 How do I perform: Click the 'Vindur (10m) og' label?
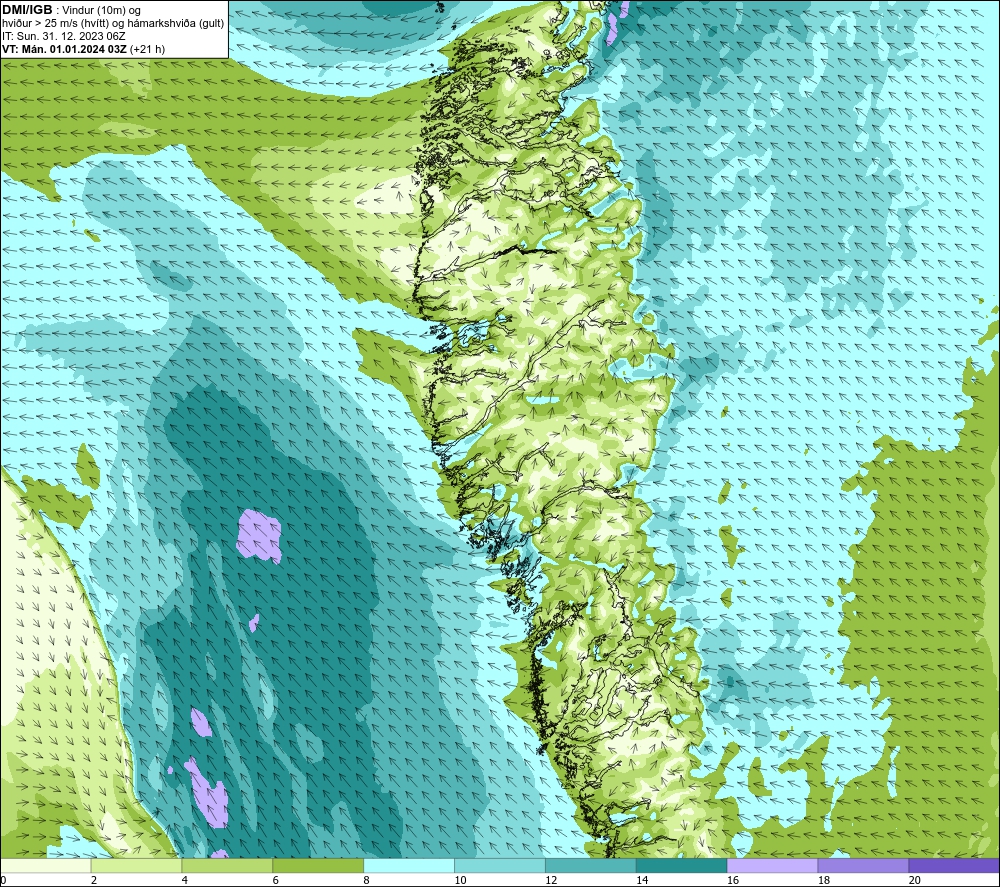[x=101, y=11]
